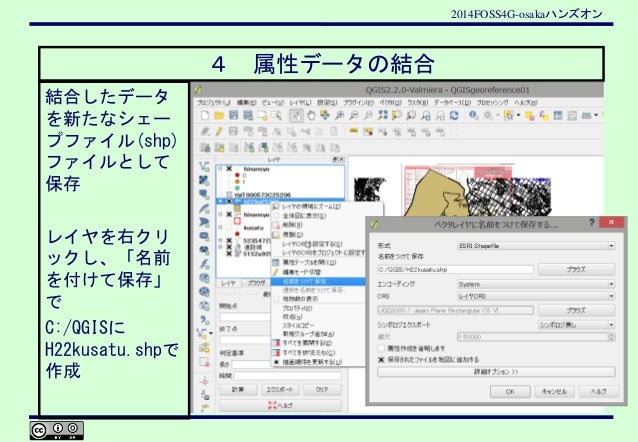Open the Project menu in menu bar
This screenshot has height=442, width=638.
click(x=214, y=103)
